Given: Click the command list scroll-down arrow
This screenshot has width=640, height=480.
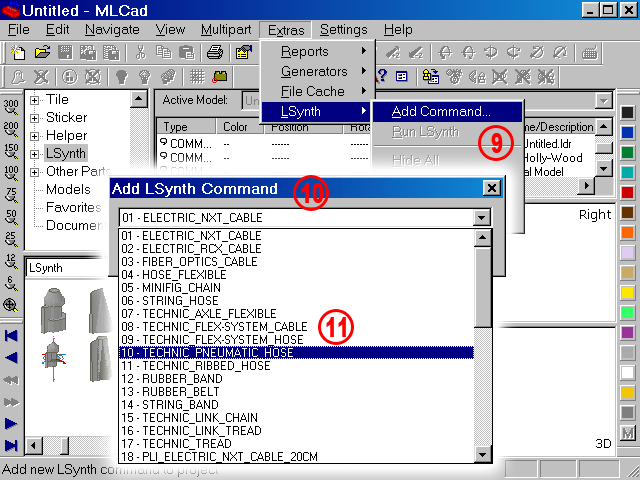Looking at the screenshot, I should [482, 454].
